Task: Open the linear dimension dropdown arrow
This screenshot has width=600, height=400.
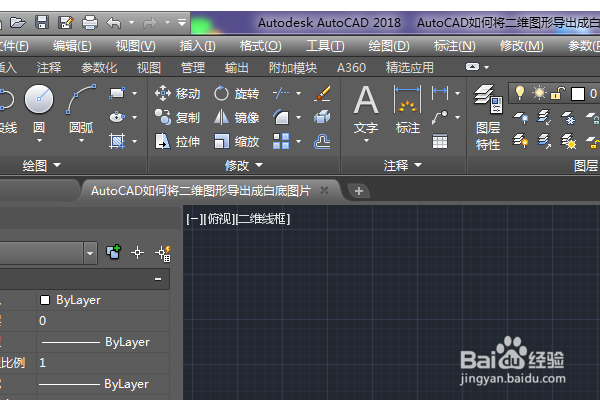Action: (457, 93)
